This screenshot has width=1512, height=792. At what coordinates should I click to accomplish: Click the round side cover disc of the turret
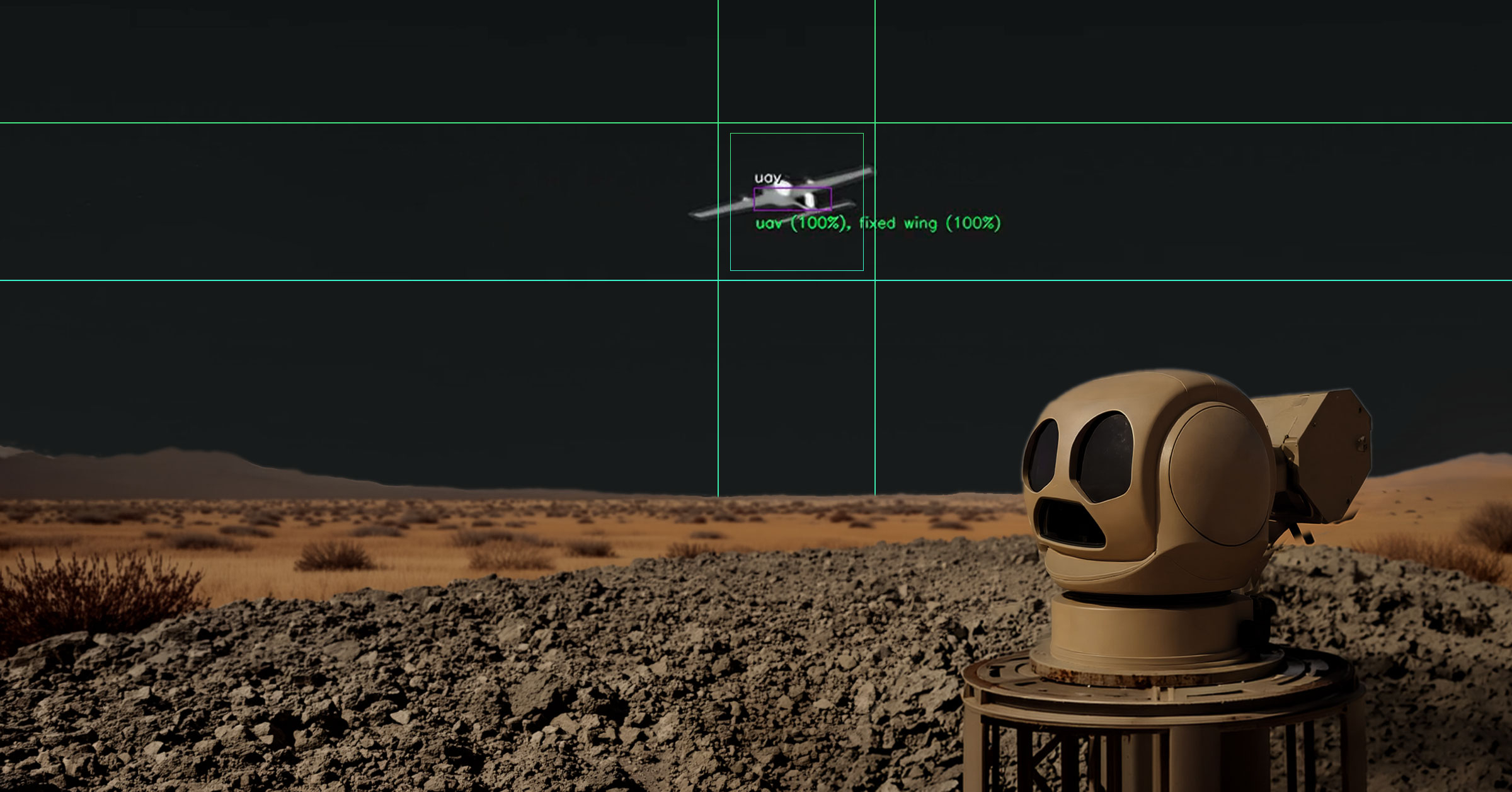point(1219,476)
